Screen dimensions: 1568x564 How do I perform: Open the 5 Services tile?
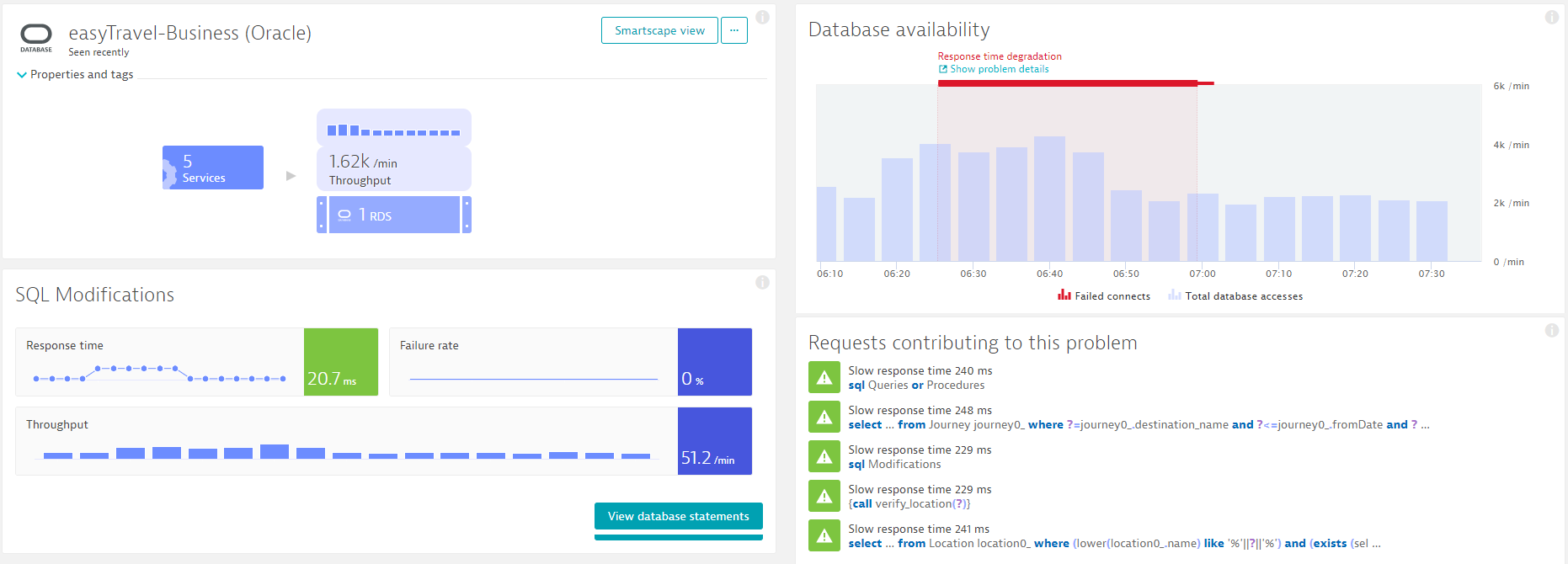coord(213,168)
